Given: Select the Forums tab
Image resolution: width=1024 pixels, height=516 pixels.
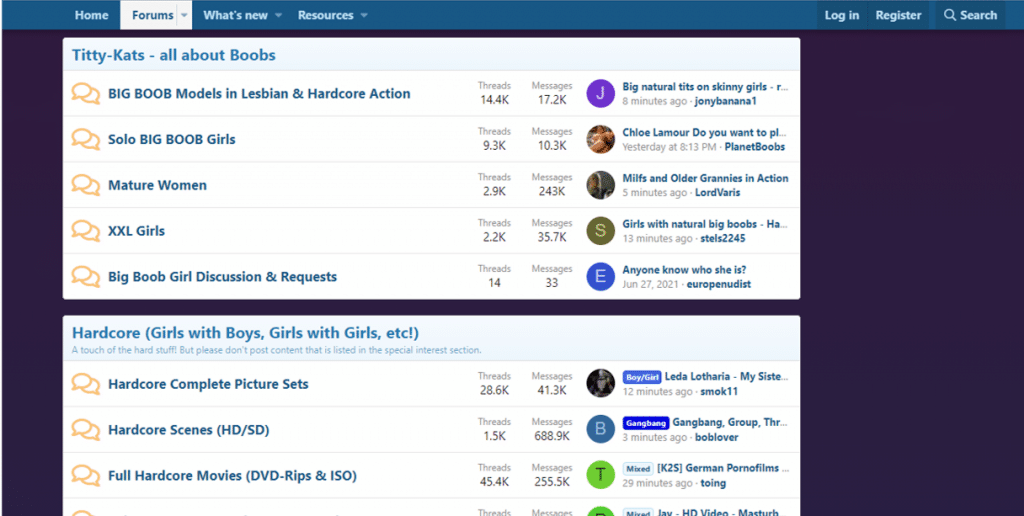Looking at the screenshot, I should (153, 15).
